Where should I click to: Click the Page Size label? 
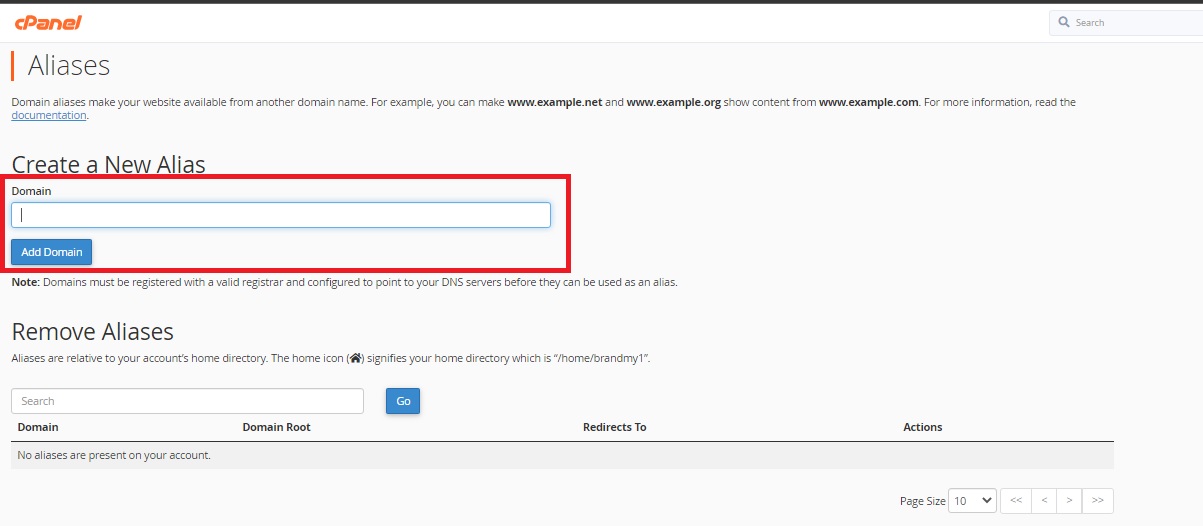point(922,501)
